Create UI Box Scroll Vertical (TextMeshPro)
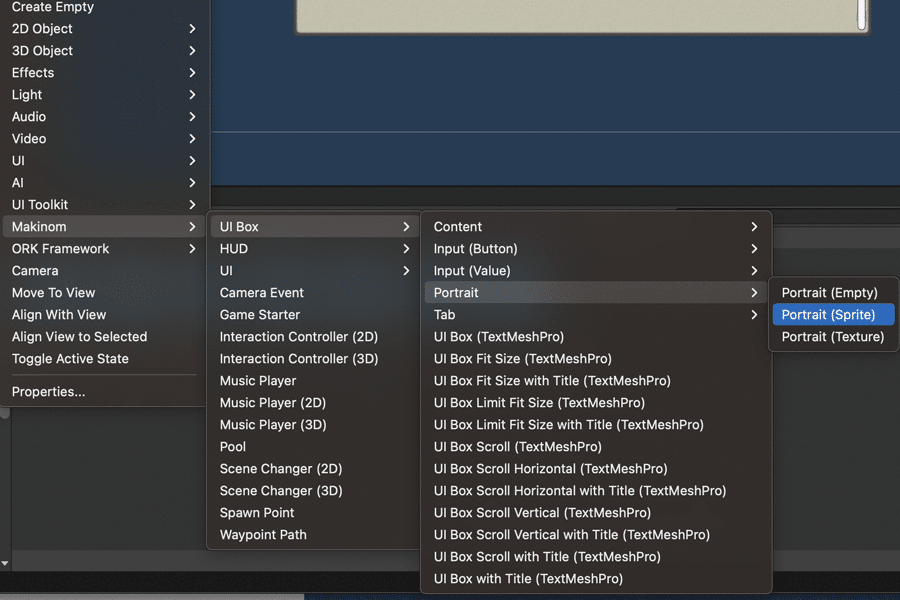The width and height of the screenshot is (900, 600). pyautogui.click(x=596, y=513)
